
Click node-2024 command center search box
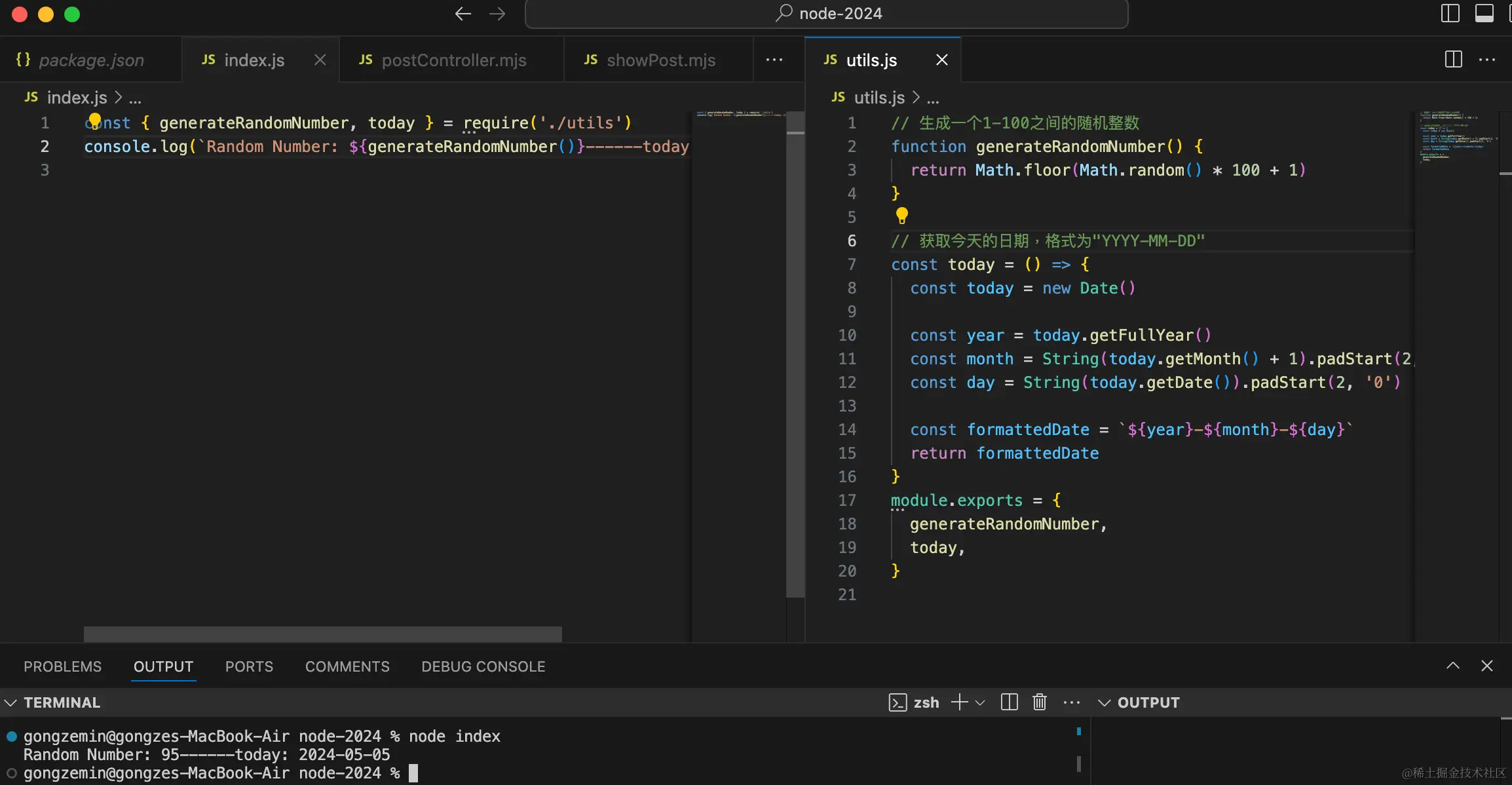tap(826, 14)
